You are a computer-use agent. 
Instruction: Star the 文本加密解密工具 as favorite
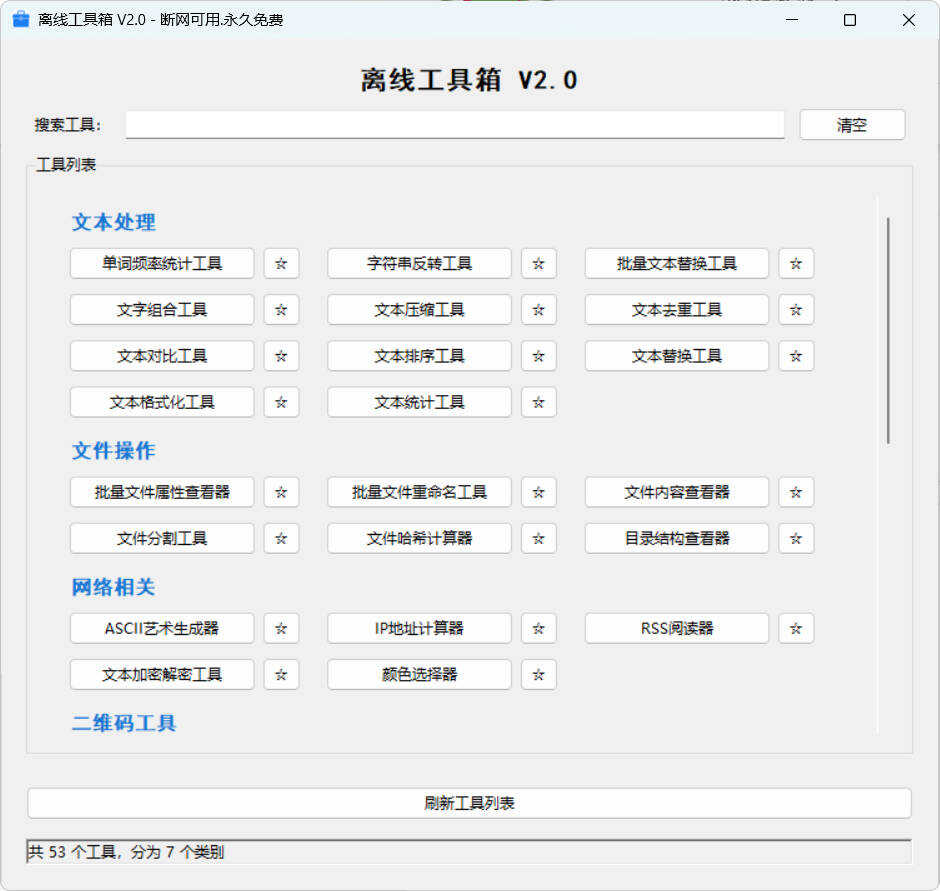pos(281,674)
